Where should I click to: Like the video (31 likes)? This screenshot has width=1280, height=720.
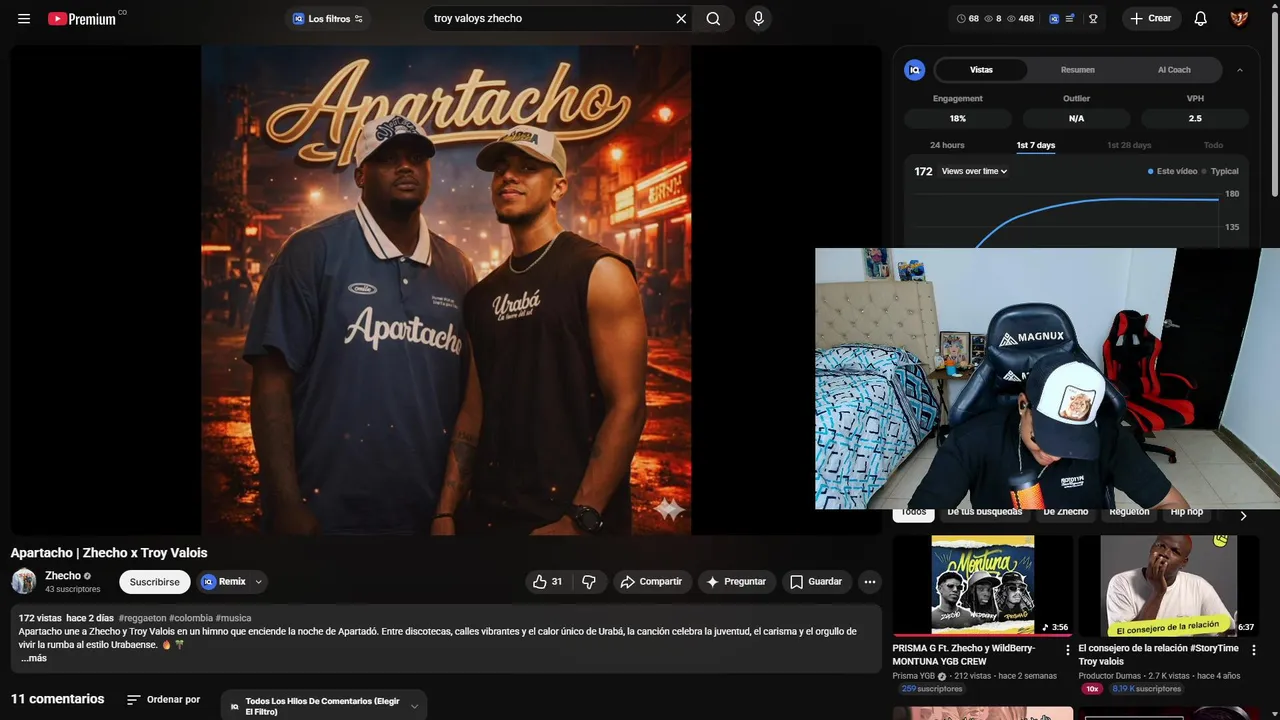pos(547,582)
